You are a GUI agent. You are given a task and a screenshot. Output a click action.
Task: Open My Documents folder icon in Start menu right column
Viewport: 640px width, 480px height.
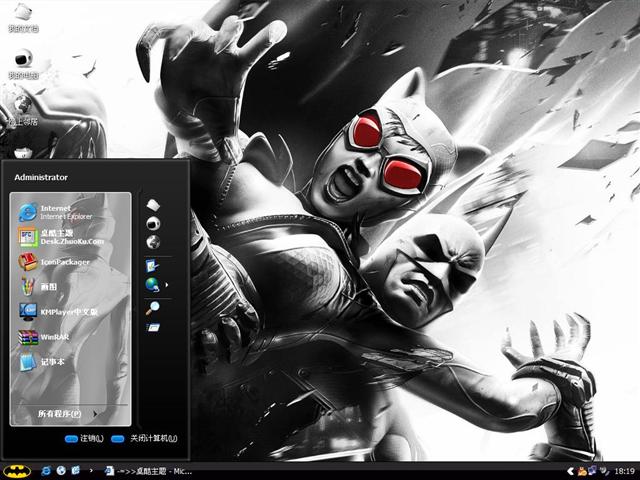[x=153, y=205]
